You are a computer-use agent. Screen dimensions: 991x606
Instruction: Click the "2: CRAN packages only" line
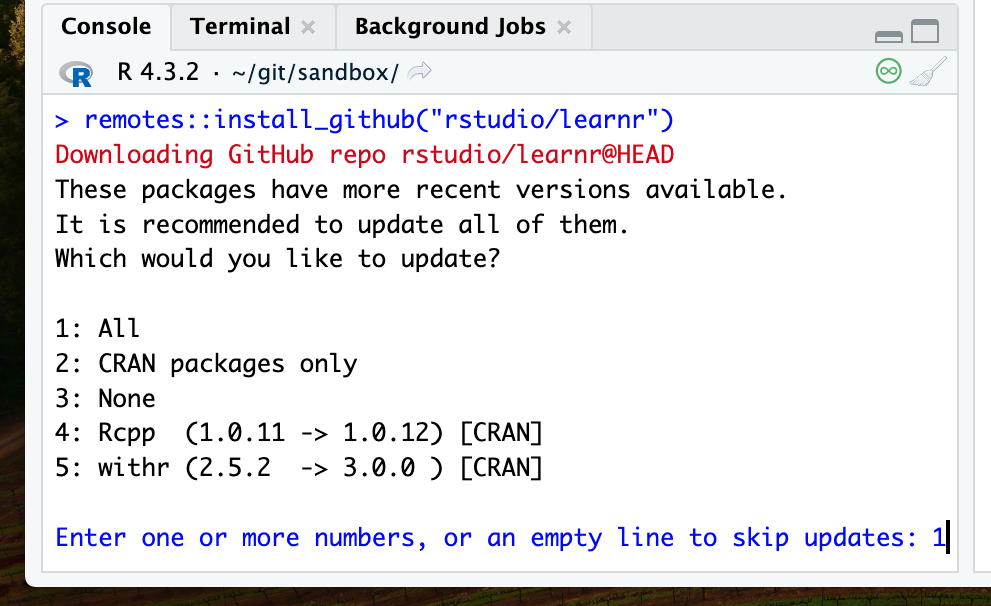(x=206, y=364)
